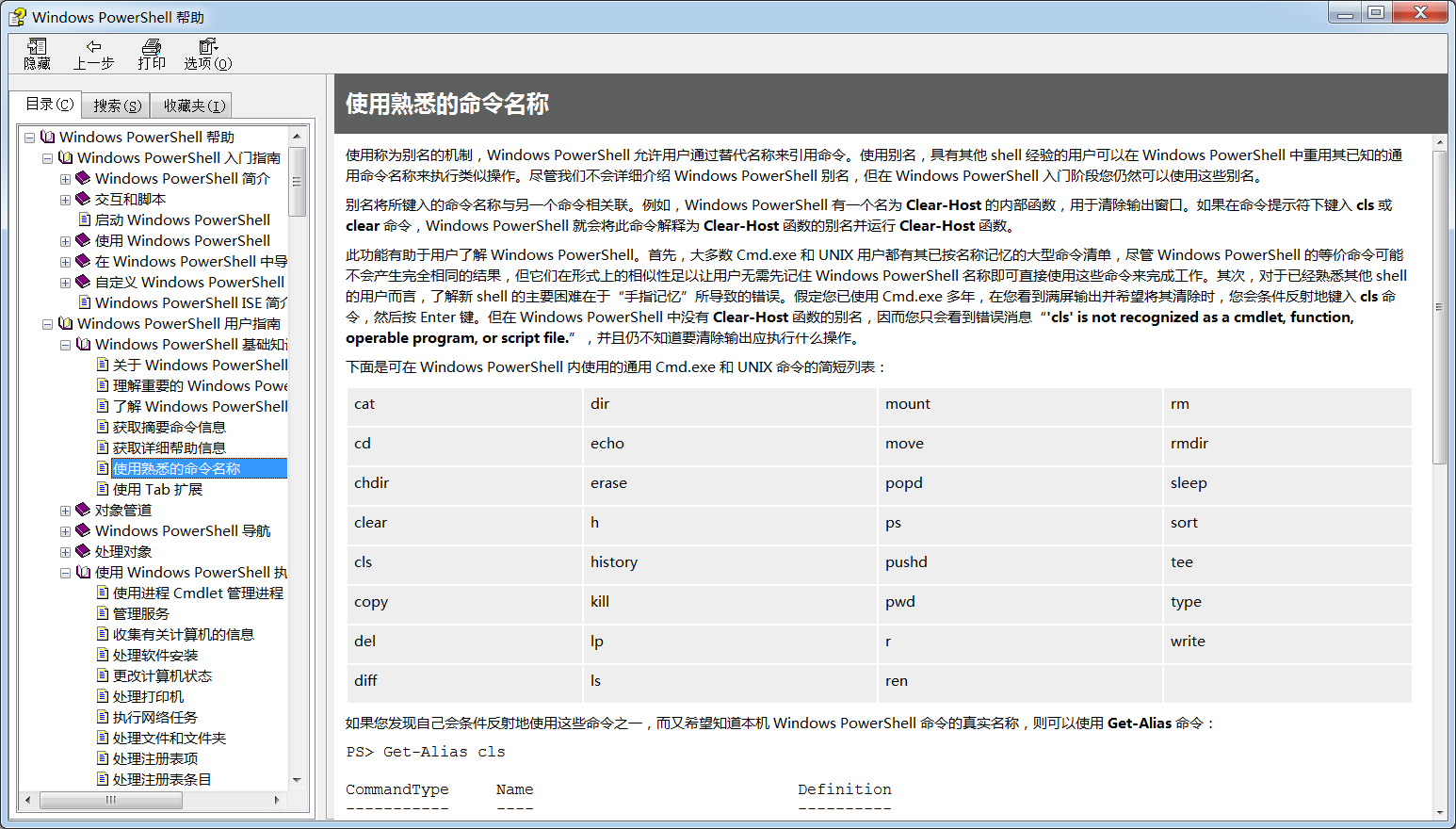Click the page icon beside 收集有关计算机的信息

coord(103,634)
